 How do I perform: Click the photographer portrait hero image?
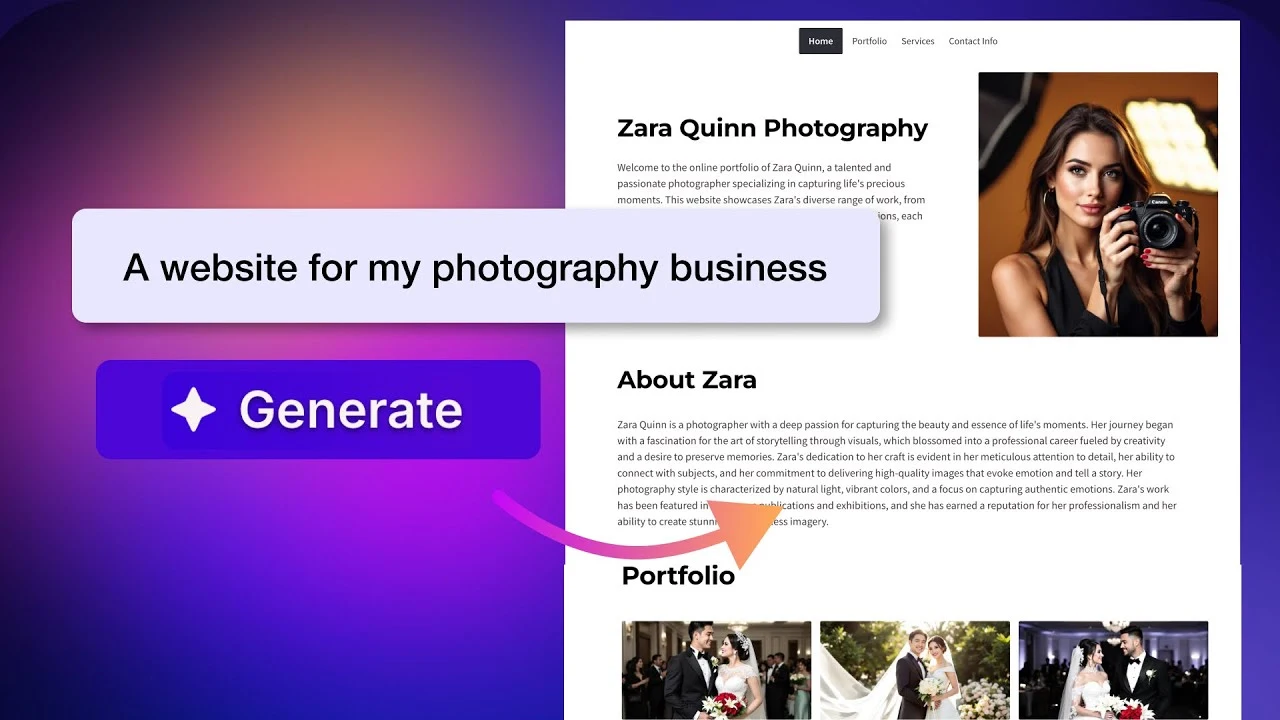pos(1097,204)
